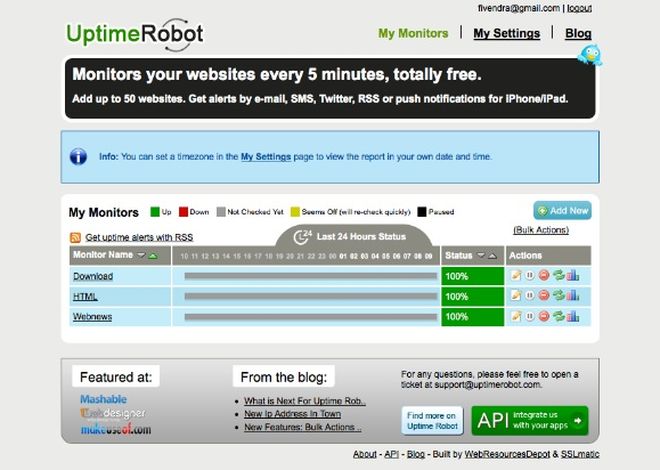
Task: Open the Download monitor link
Action: pos(93,276)
